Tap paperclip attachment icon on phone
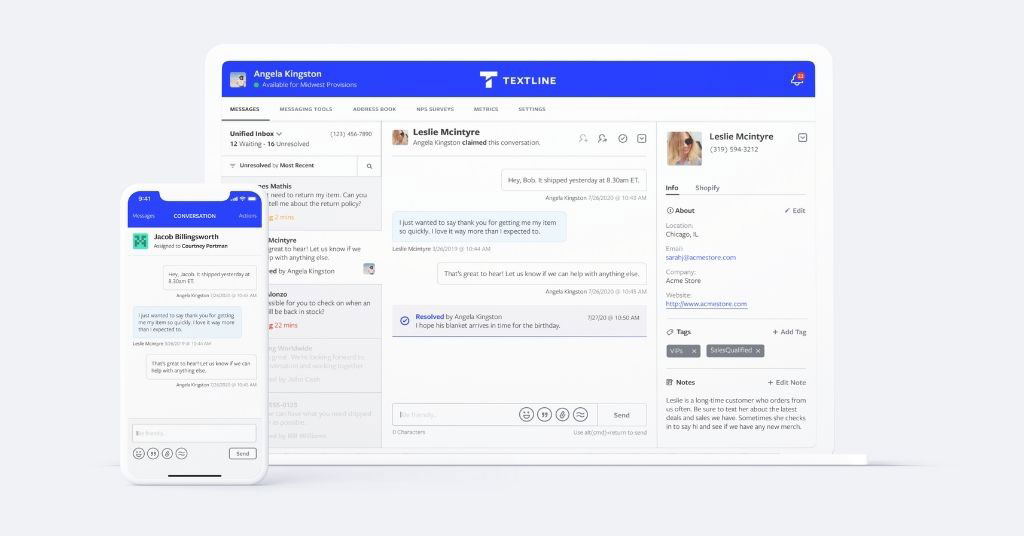Image resolution: width=1024 pixels, height=536 pixels. pos(167,454)
